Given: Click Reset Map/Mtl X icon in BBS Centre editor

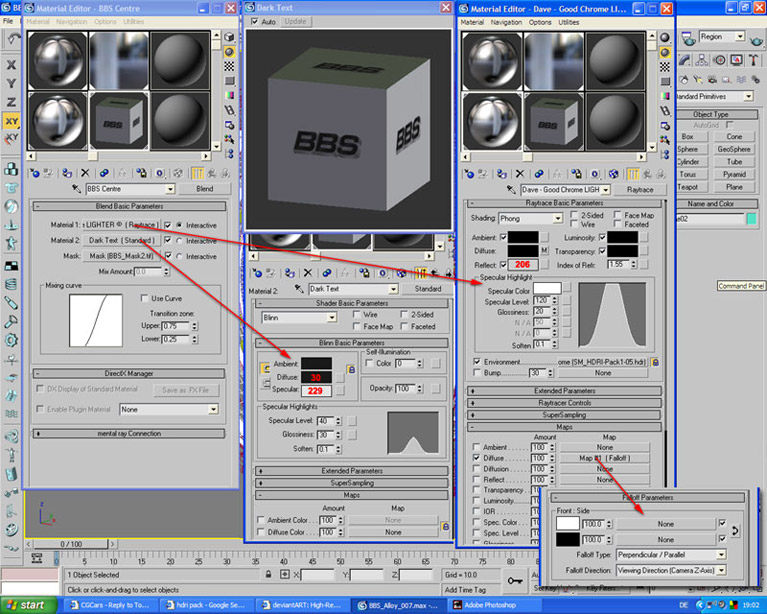Looking at the screenshot, I should 84,172.
